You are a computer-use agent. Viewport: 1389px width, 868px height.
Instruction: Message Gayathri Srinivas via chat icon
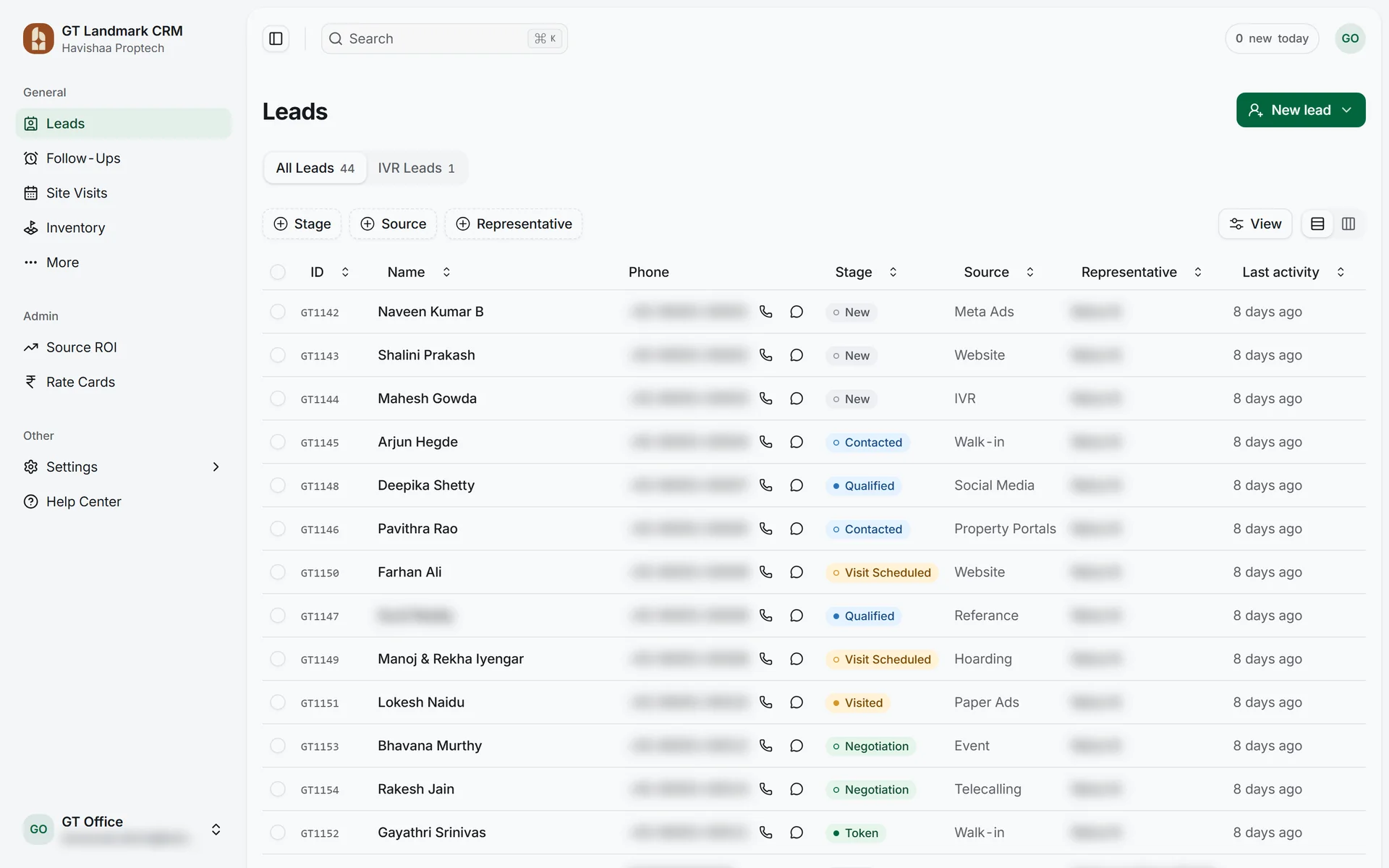tap(797, 833)
